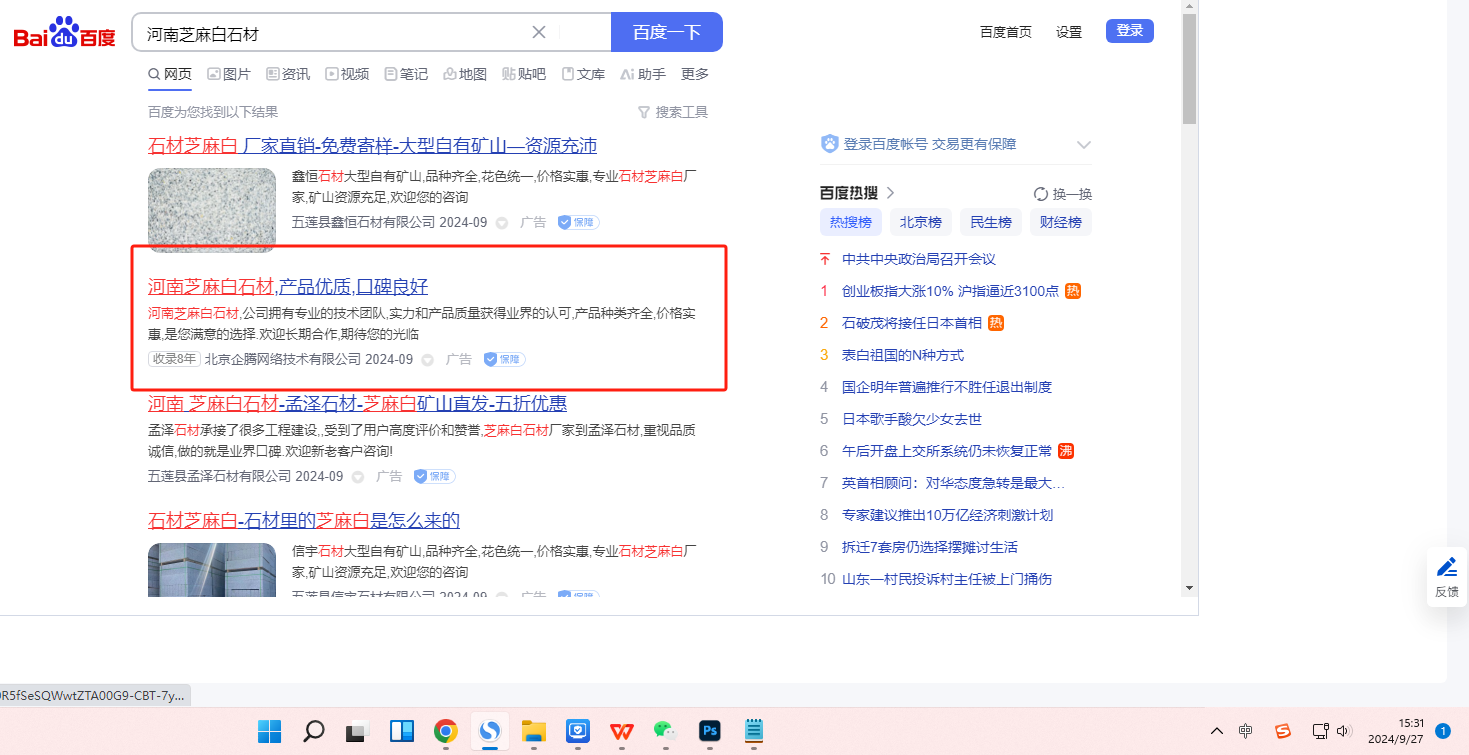
Task: Click the 保障 badge on 北京企腾 ad
Action: pyautogui.click(x=504, y=359)
